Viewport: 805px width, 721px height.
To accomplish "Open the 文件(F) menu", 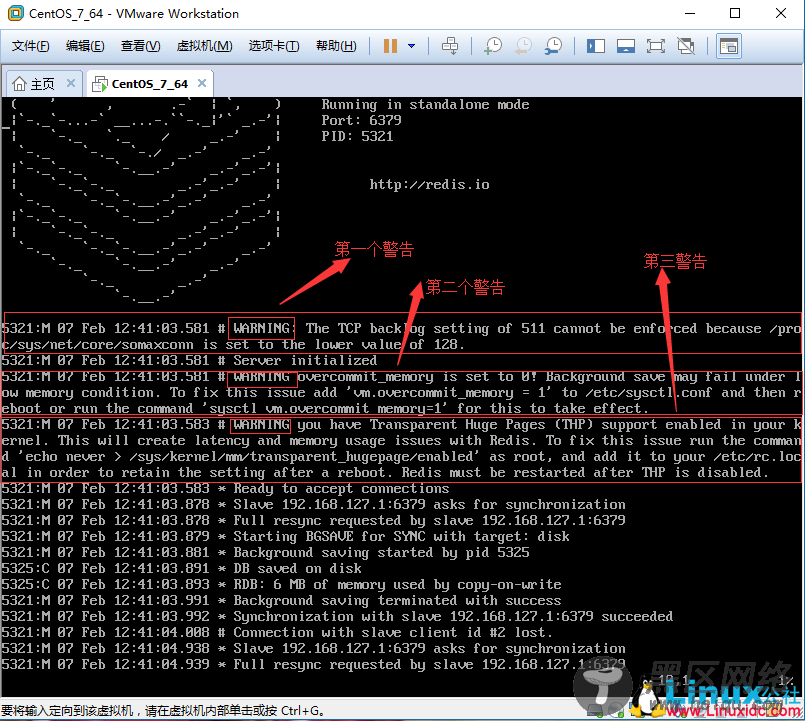I will (30, 46).
